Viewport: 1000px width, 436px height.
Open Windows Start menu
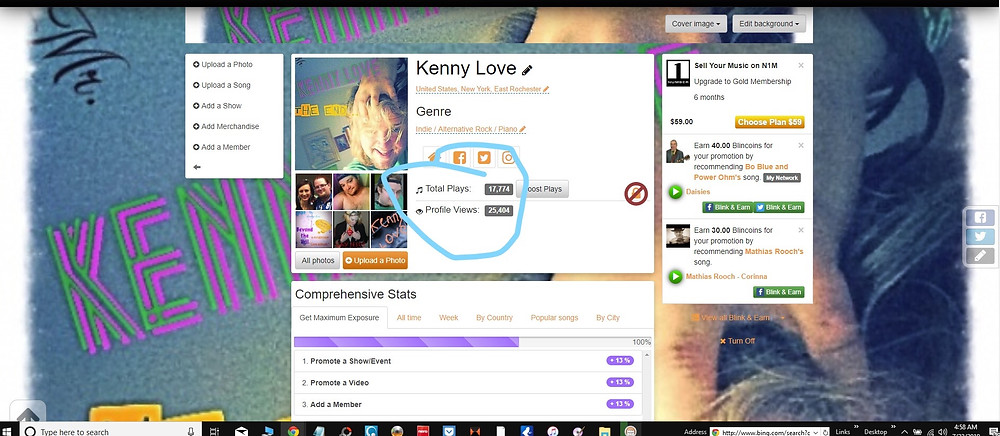click(6, 431)
